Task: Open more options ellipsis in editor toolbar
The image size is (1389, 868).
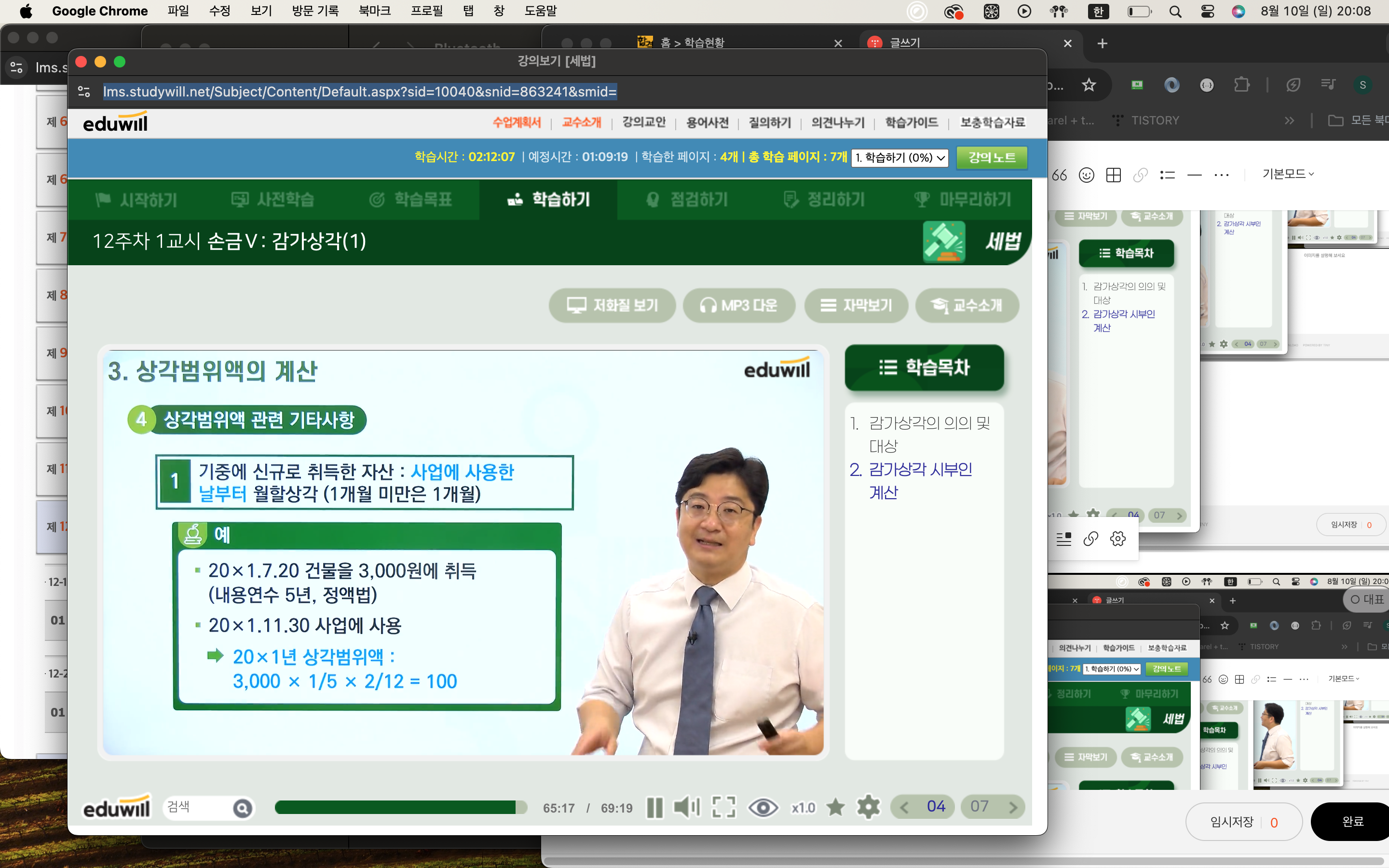Action: click(x=1221, y=175)
